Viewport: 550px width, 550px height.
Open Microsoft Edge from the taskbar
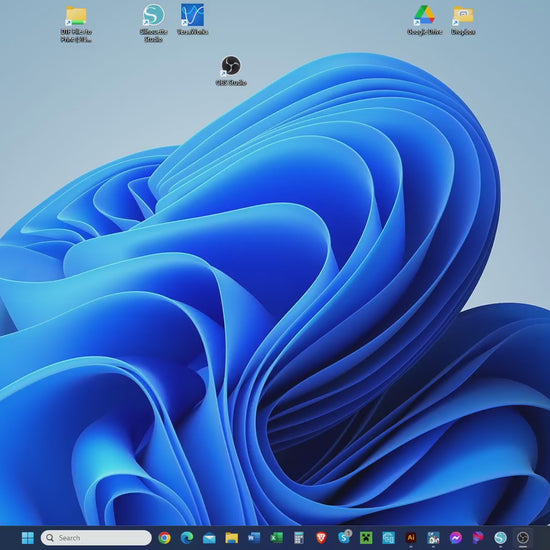click(x=187, y=537)
